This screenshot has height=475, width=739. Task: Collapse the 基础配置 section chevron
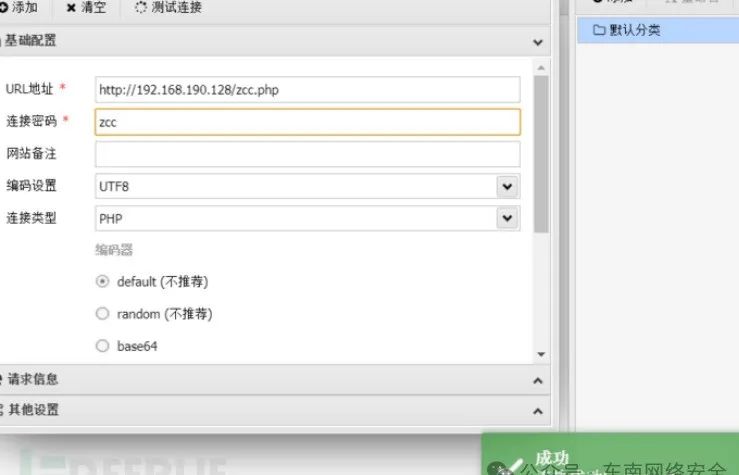point(538,42)
